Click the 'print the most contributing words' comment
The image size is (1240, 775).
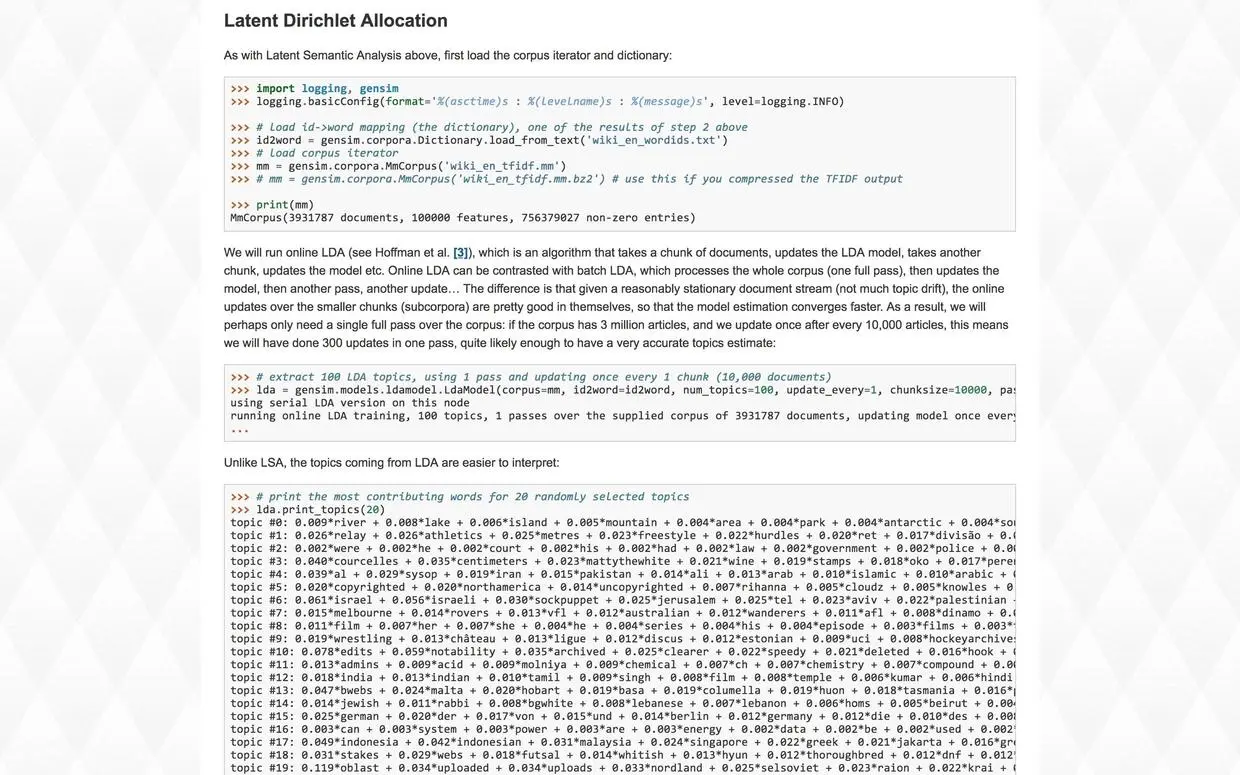[x=460, y=497]
